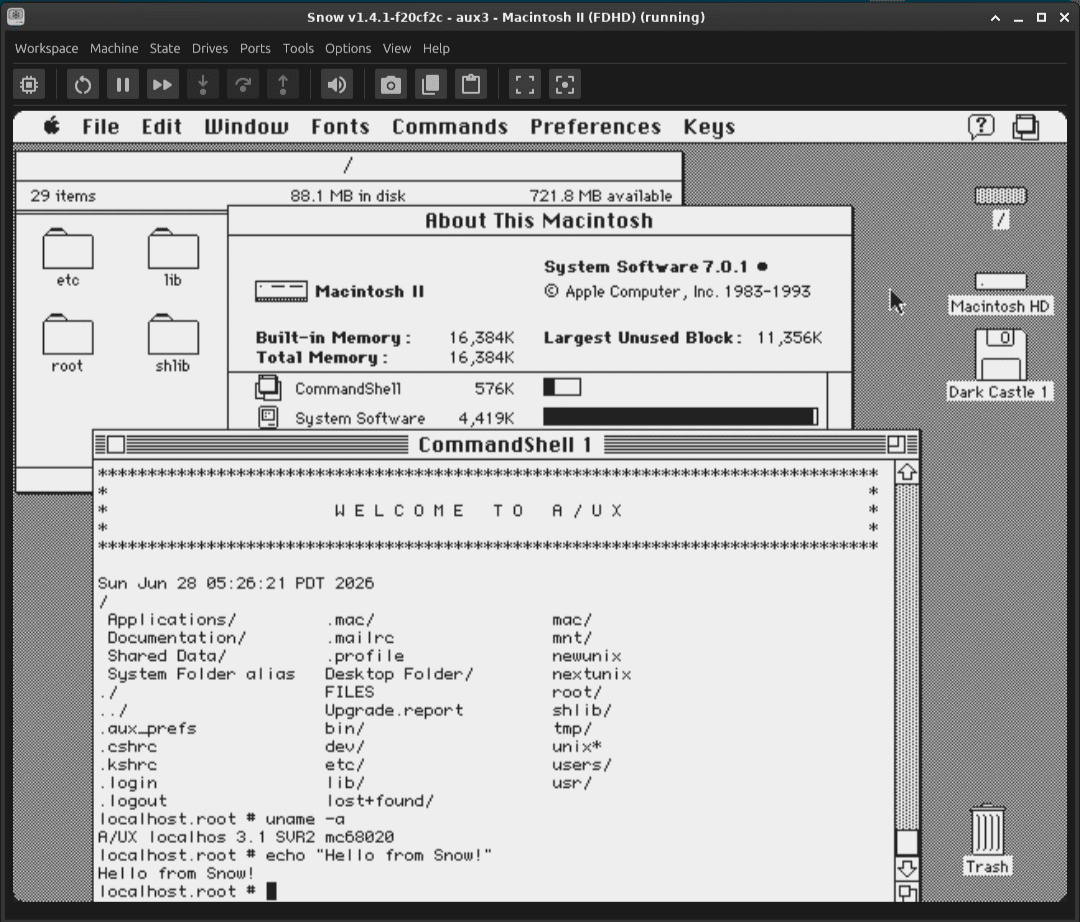Click the CommandShell 1 window close box
Image resolution: width=1080 pixels, height=922 pixels.
116,445
